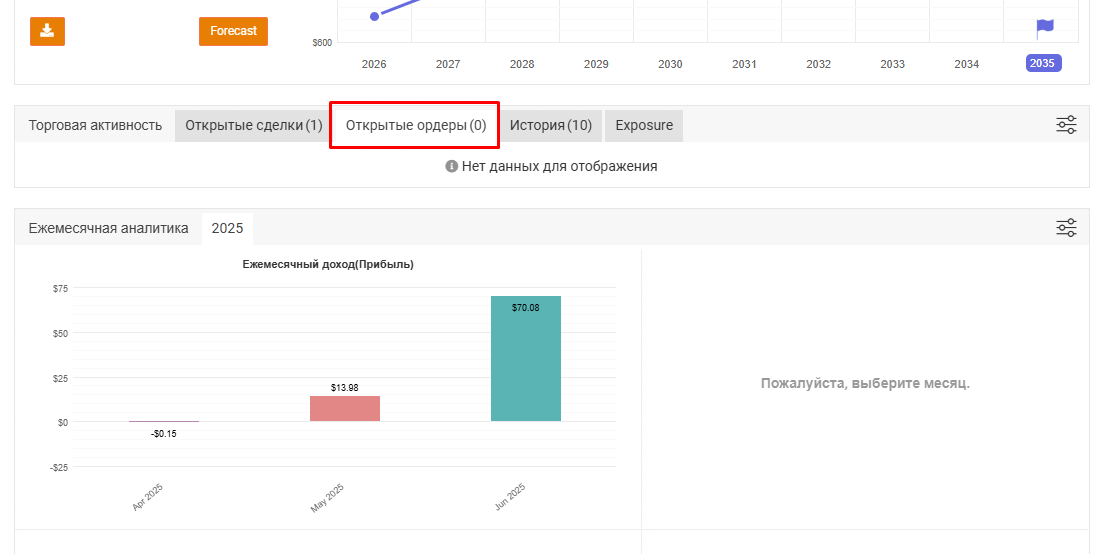Open settings sliders icon for Торговая активность

coord(1066,126)
